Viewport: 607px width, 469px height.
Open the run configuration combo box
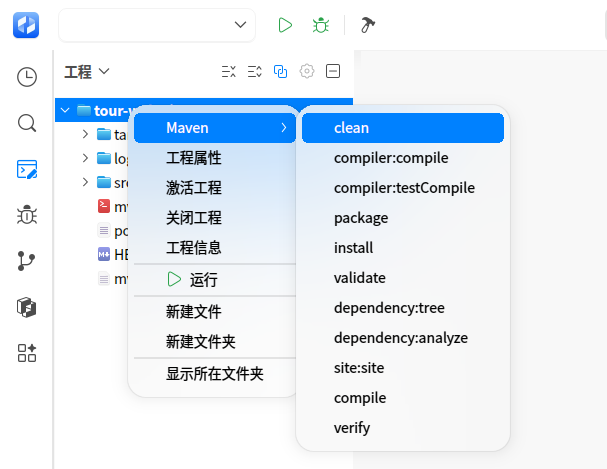(157, 25)
